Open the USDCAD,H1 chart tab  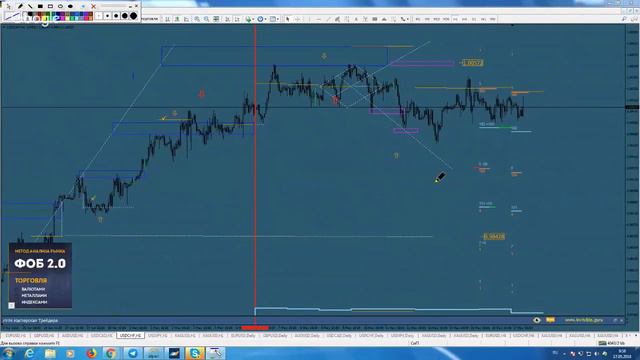[x=101, y=336]
